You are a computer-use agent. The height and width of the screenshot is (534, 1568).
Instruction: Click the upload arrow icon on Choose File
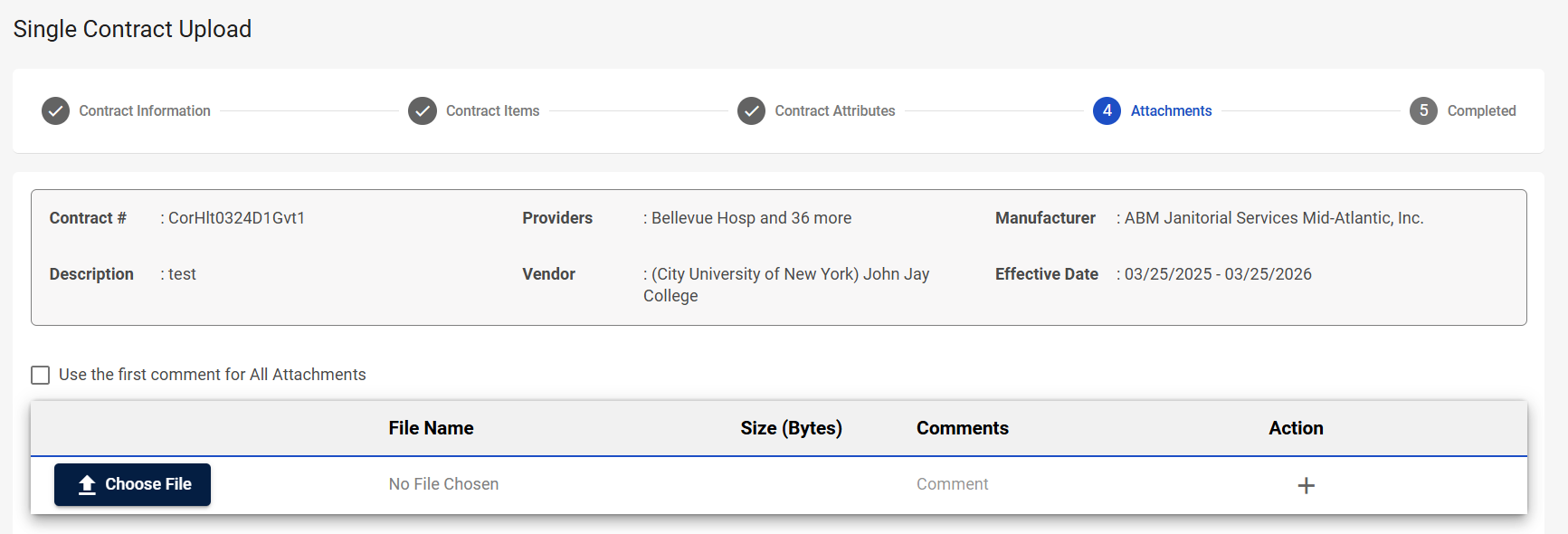point(87,485)
